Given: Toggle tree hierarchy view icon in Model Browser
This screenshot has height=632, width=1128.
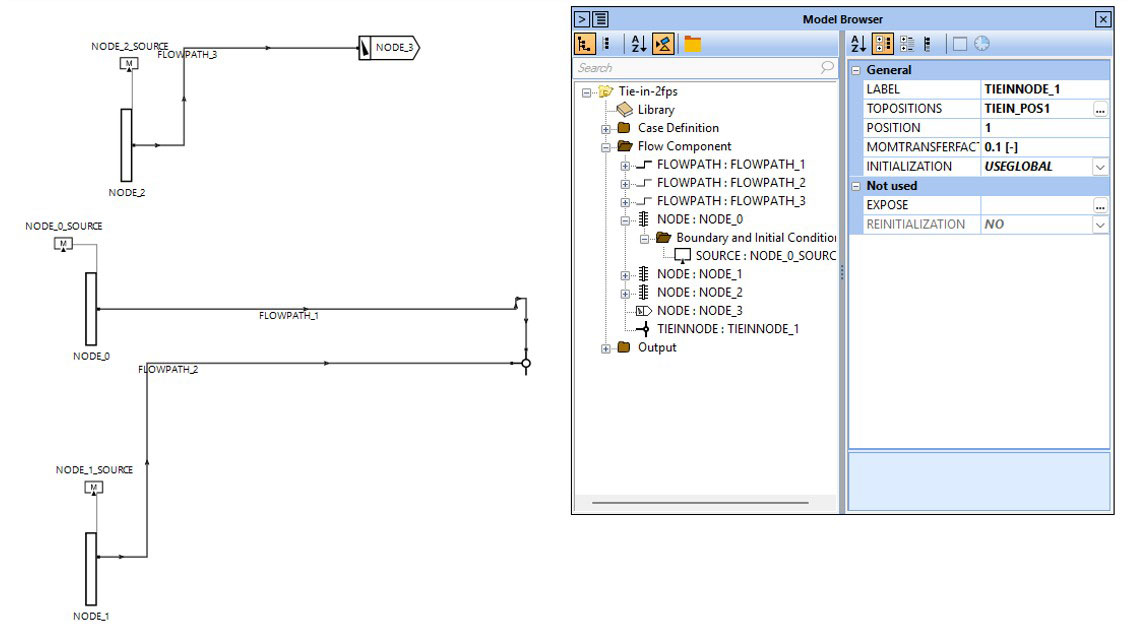Looking at the screenshot, I should 584,44.
